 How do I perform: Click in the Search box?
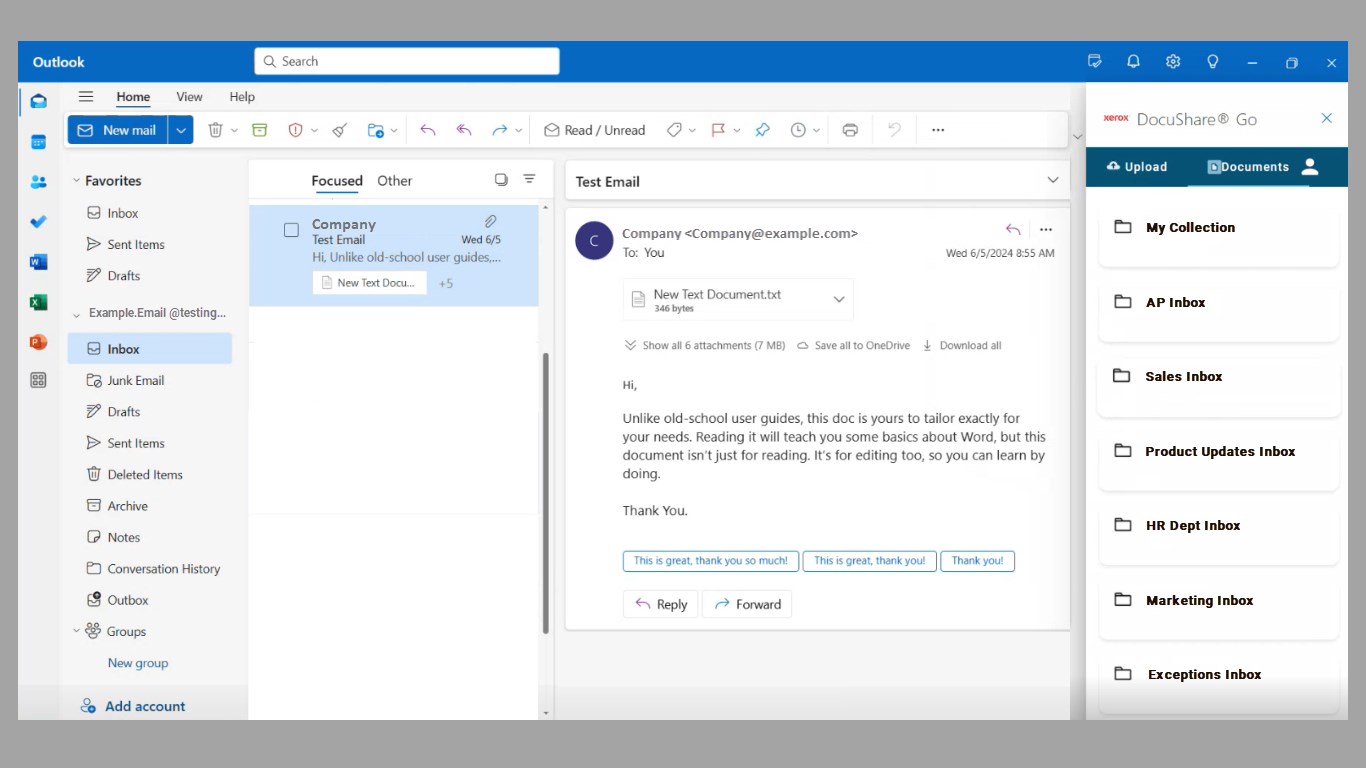click(407, 61)
